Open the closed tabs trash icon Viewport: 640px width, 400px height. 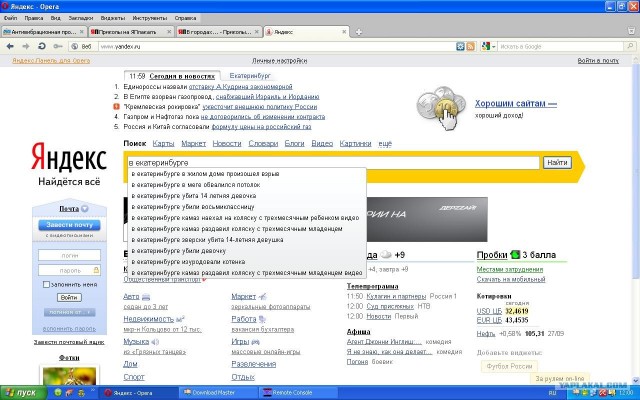[631, 31]
